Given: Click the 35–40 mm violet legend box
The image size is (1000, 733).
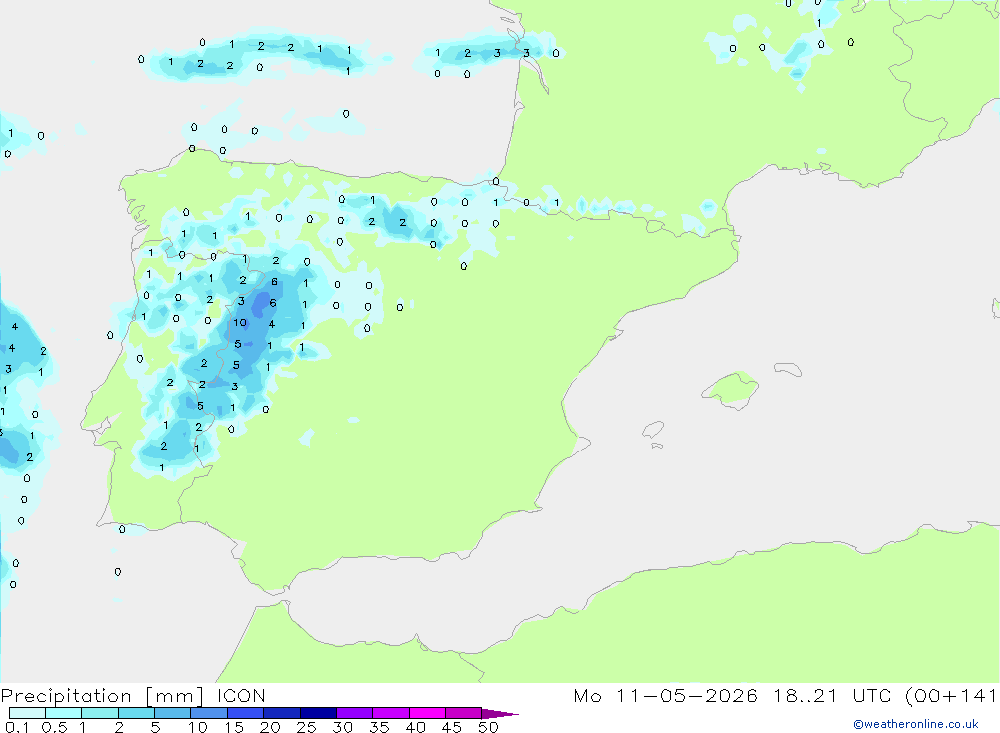Looking at the screenshot, I should click(x=391, y=713).
